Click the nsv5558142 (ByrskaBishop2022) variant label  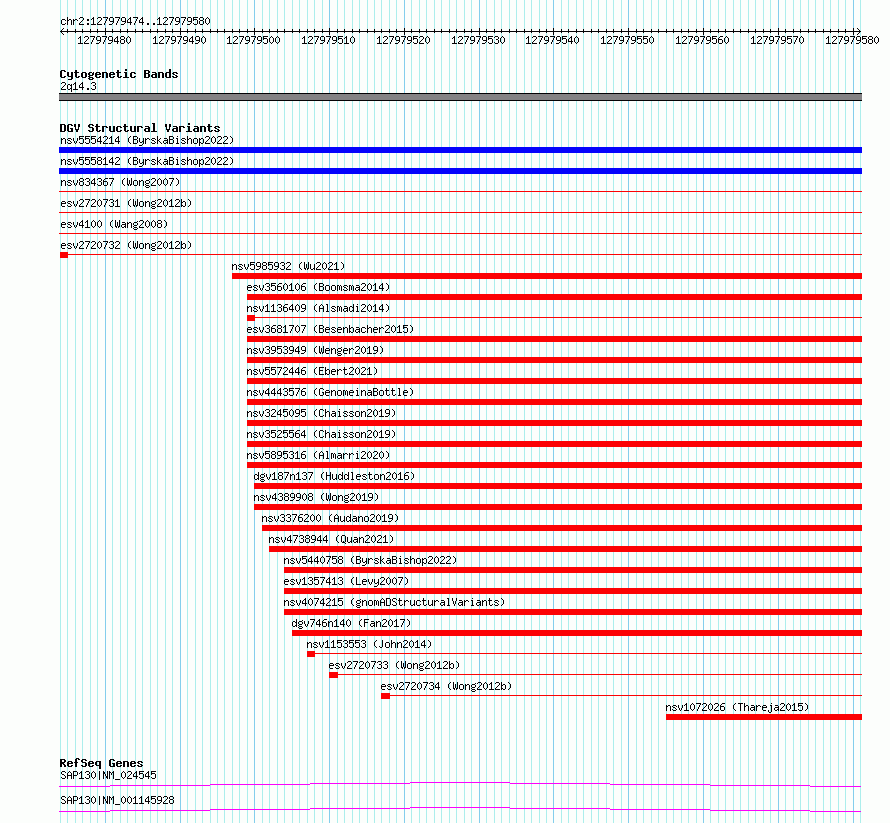pyautogui.click(x=147, y=161)
